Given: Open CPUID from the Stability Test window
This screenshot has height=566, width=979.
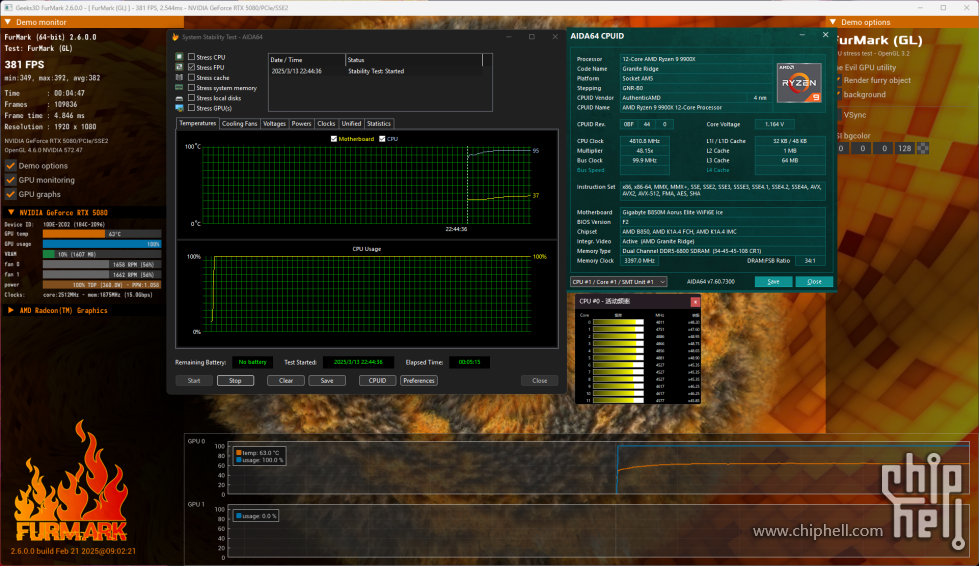Looking at the screenshot, I should coord(378,381).
